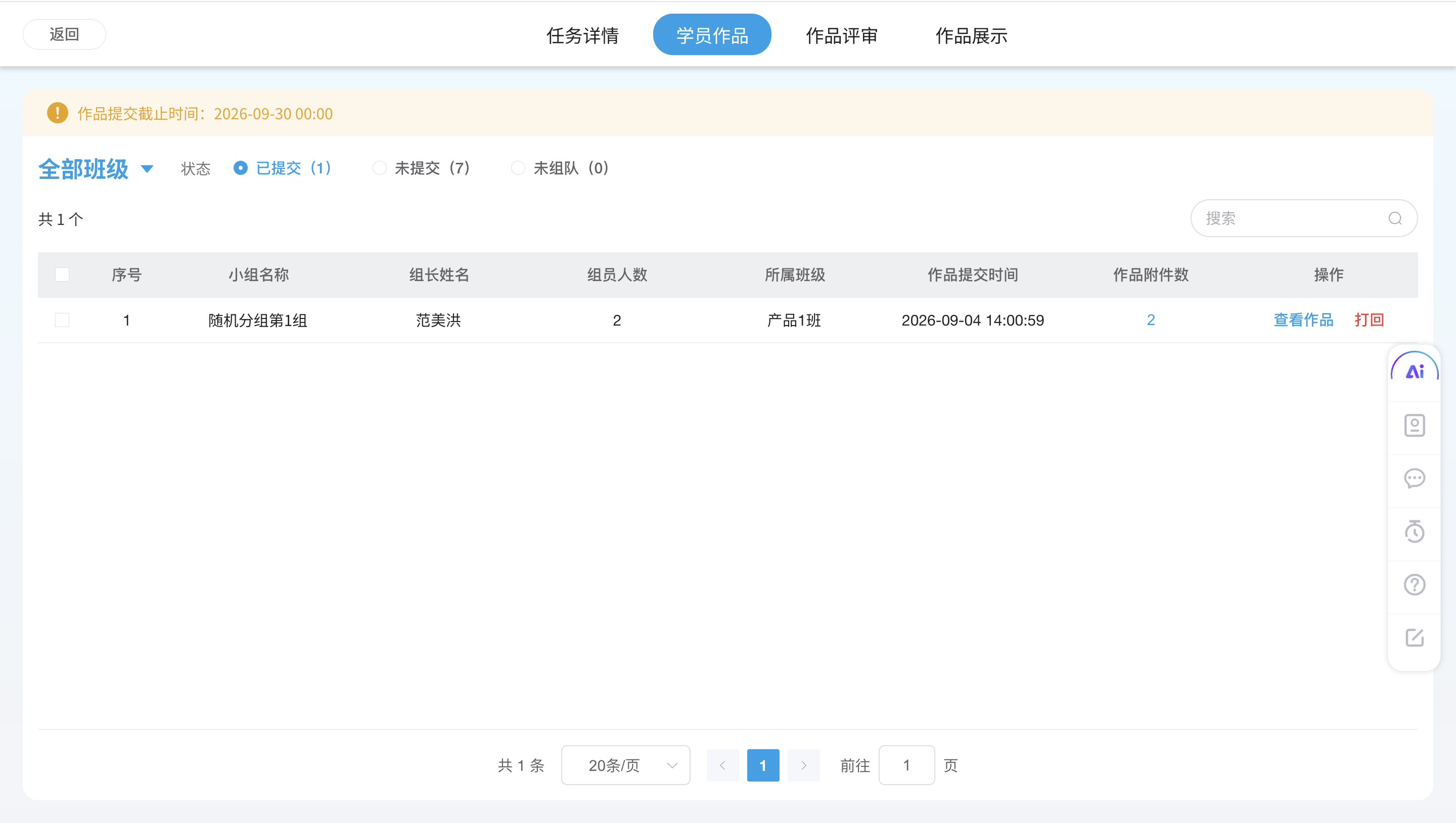Click the 返回 back button
1456x823 pixels.
(64, 34)
